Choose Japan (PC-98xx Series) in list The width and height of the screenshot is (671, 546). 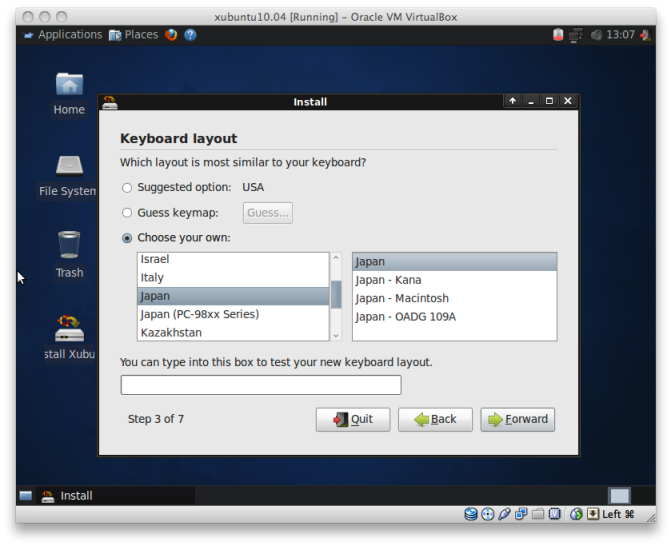pyautogui.click(x=233, y=315)
